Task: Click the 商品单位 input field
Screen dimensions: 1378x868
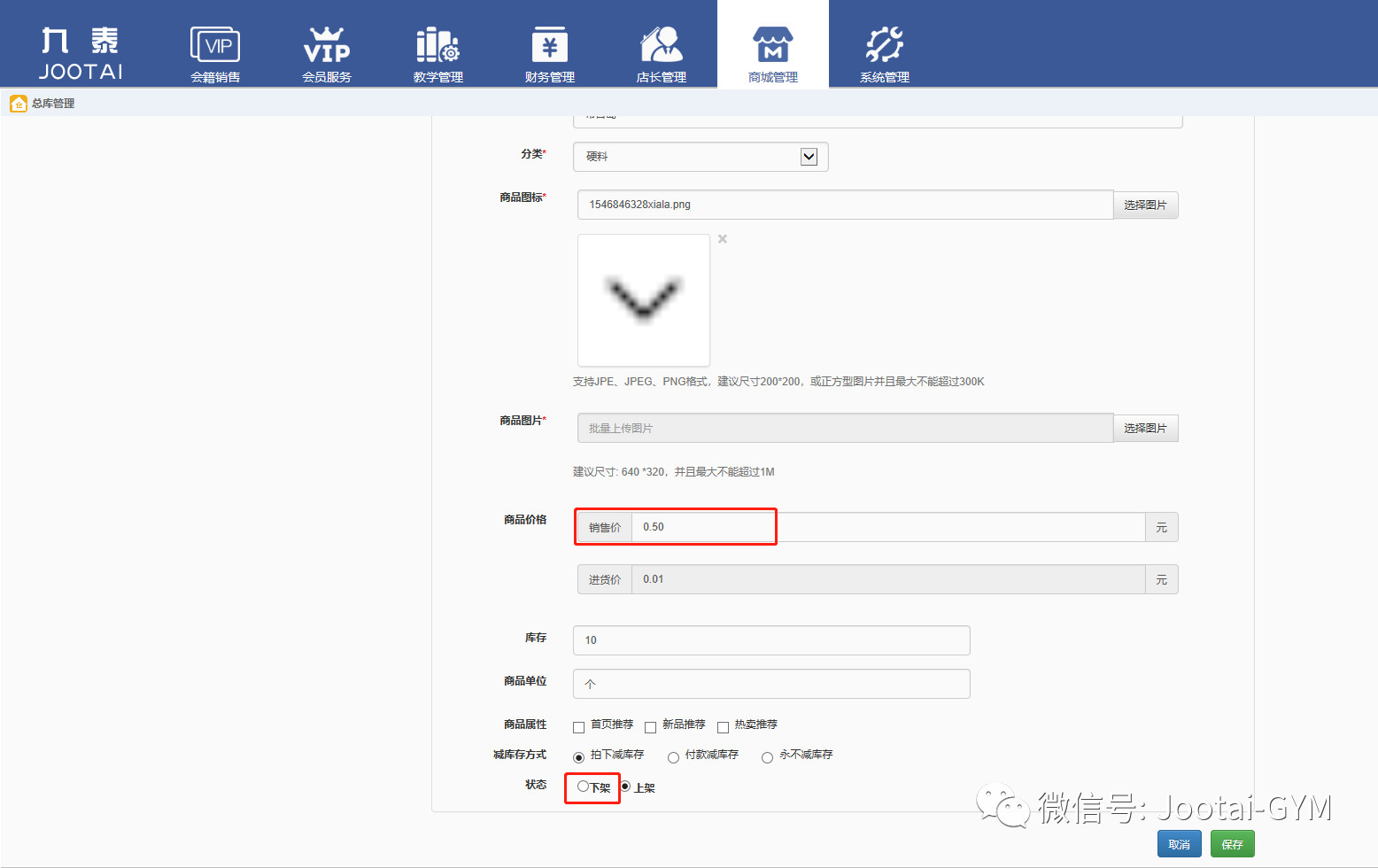Action: (x=771, y=684)
